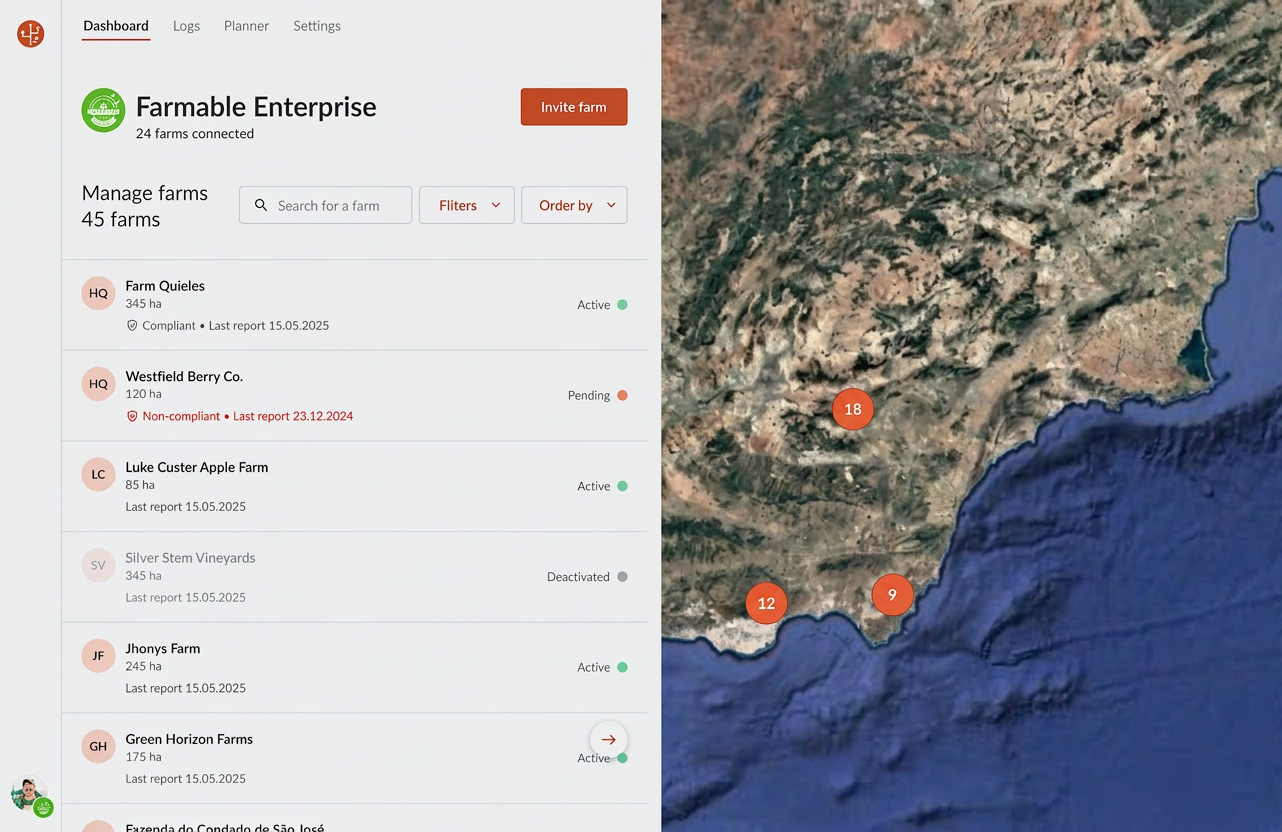This screenshot has width=1282, height=832.
Task: Click the 245 ha value for Jhonys Farm
Action: [143, 666]
